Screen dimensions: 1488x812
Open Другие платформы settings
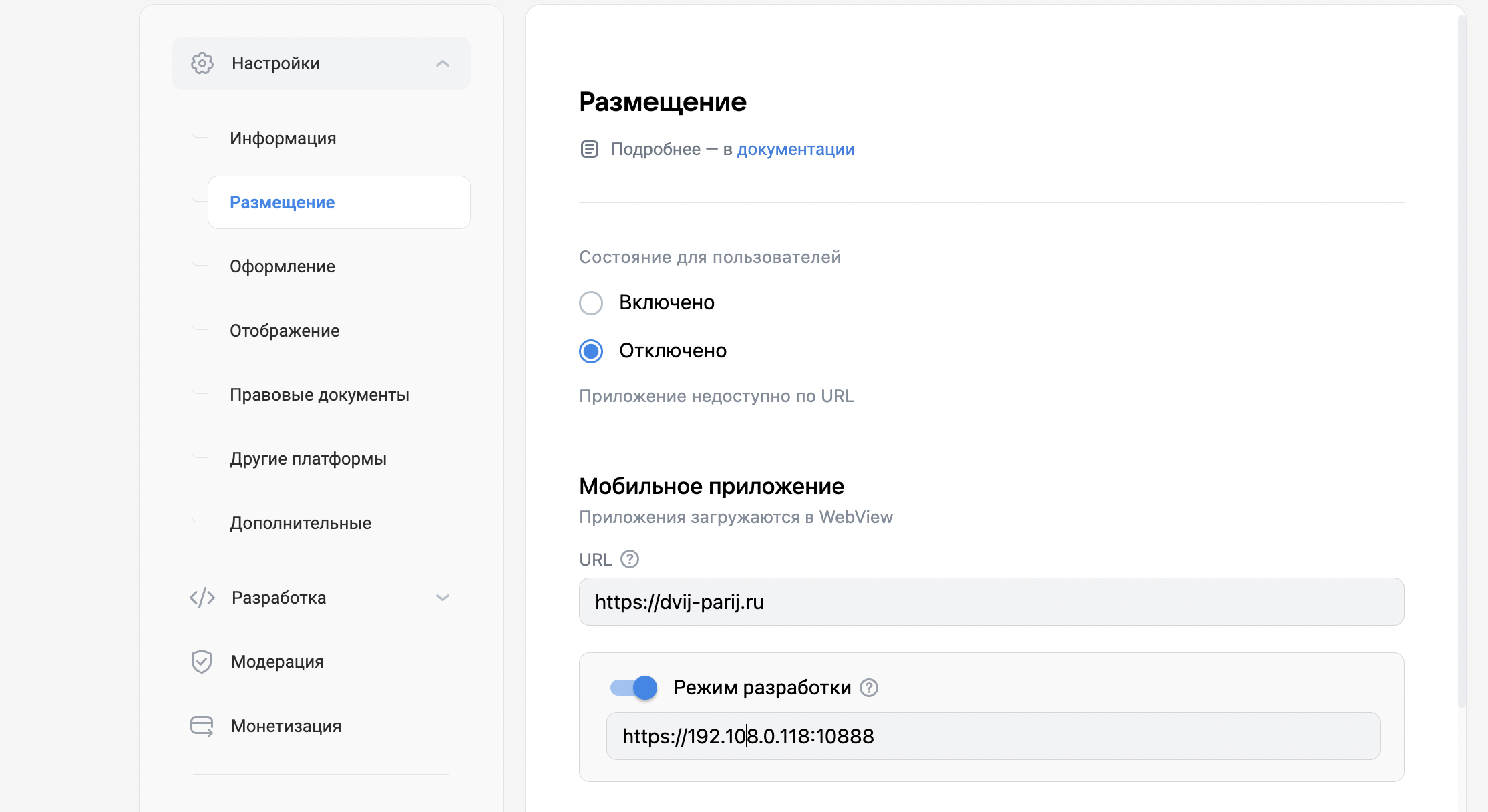[x=308, y=458]
